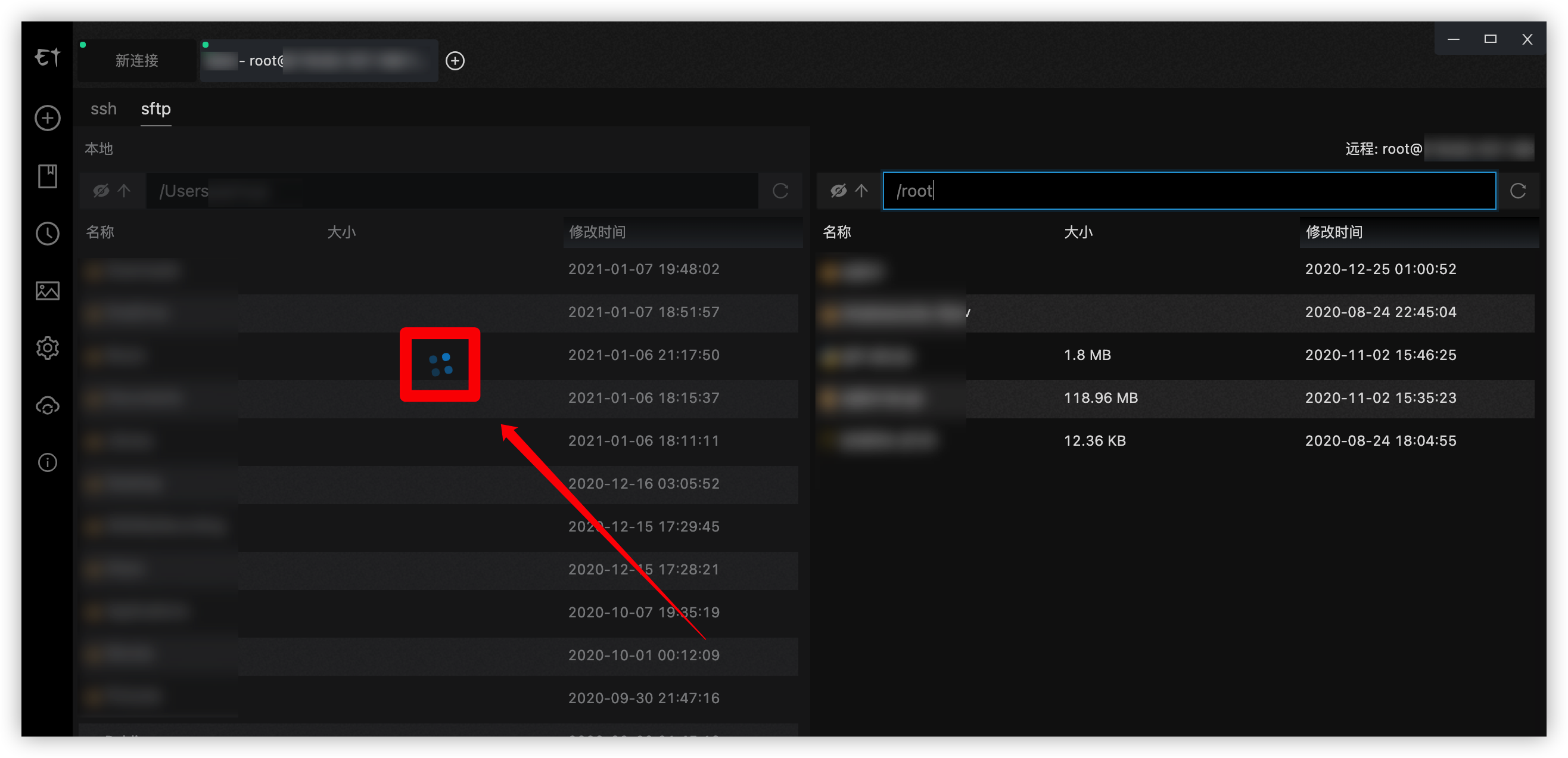Open the image gallery sidebar icon

pyautogui.click(x=48, y=291)
